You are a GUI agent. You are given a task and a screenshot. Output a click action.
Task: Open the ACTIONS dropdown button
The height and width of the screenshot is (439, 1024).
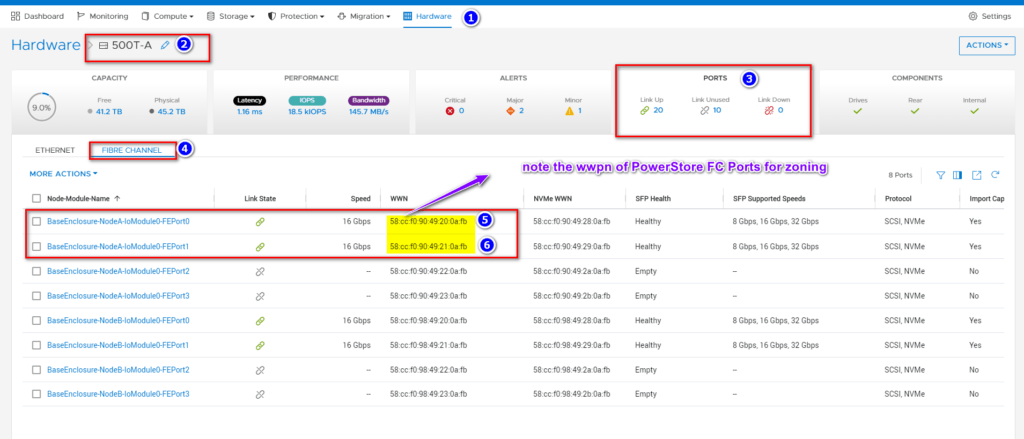987,45
